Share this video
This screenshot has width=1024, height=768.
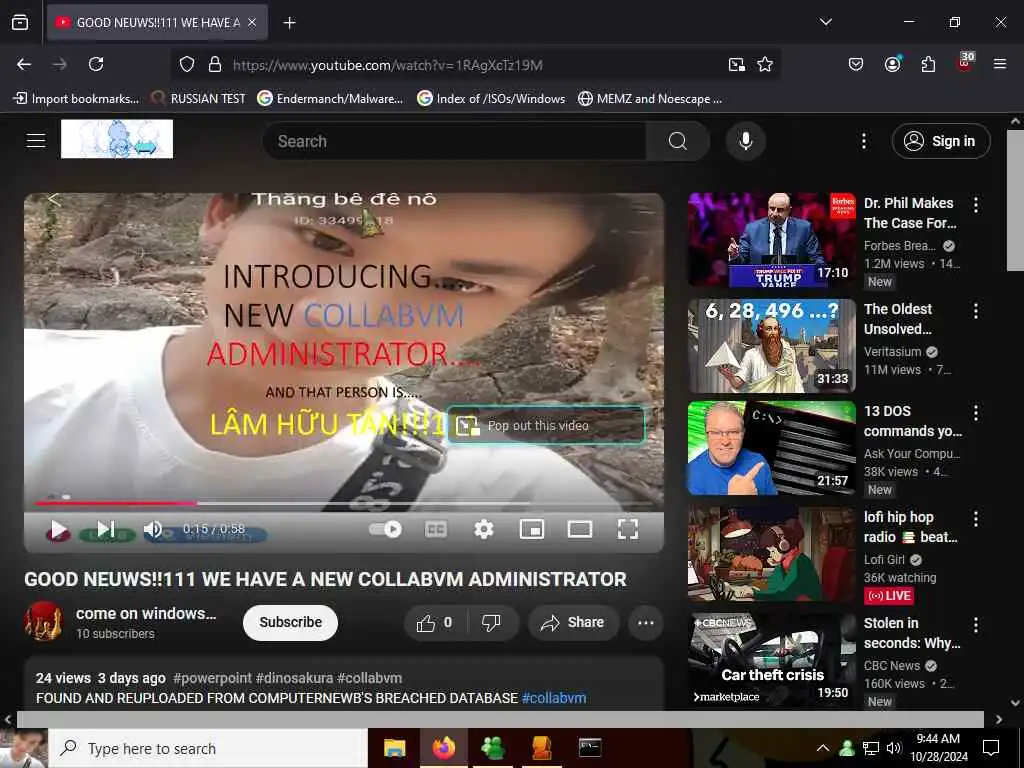[x=572, y=622]
